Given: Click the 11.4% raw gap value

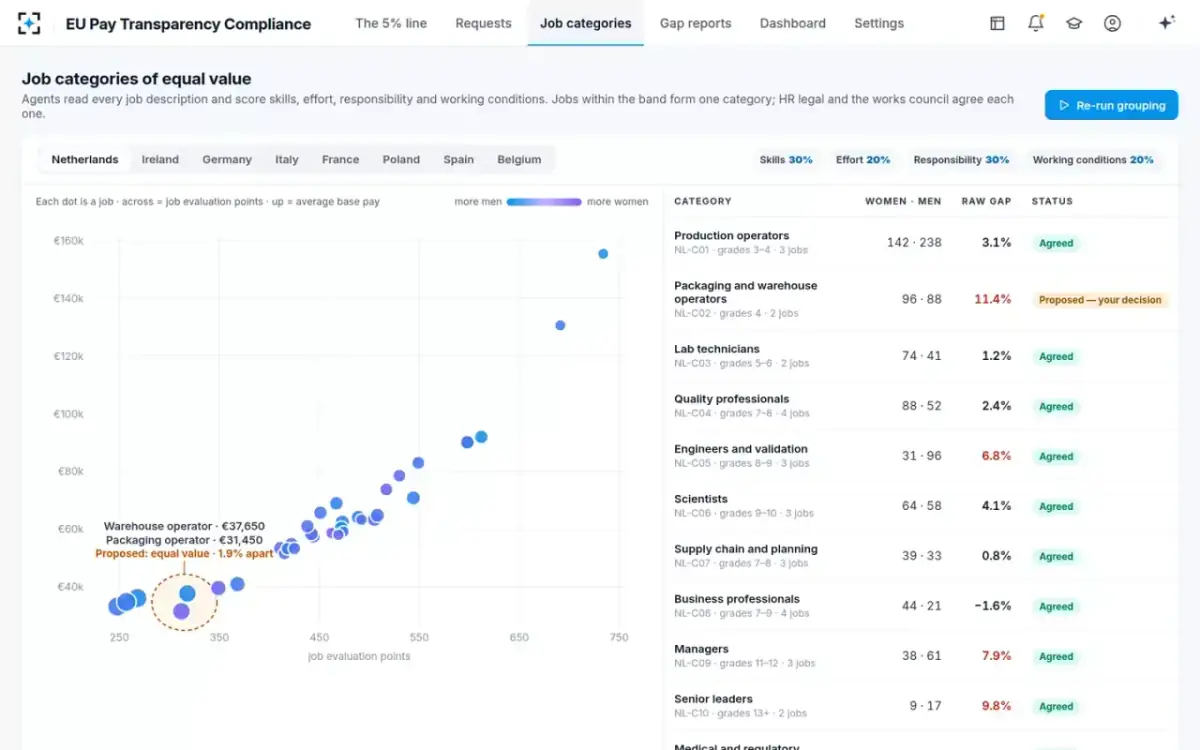Looking at the screenshot, I should [993, 299].
